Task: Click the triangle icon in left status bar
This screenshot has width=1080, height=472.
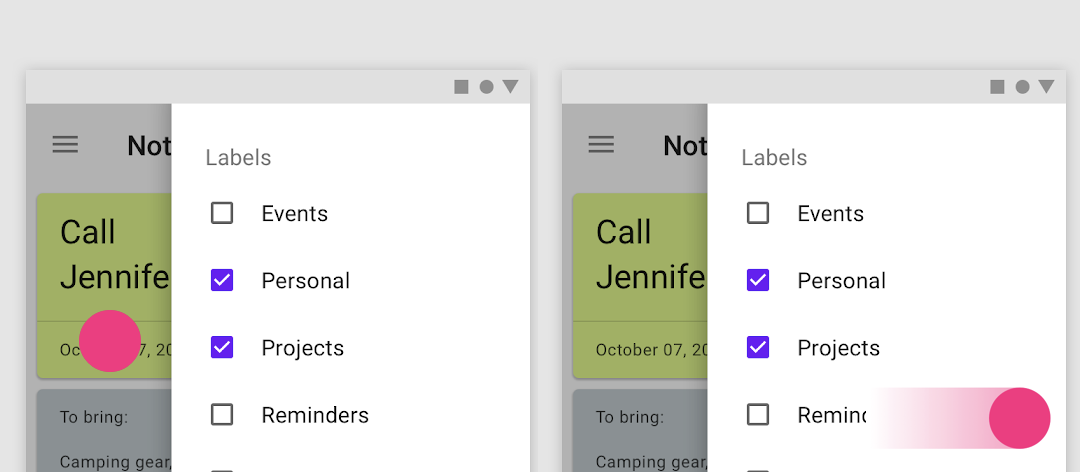Action: pos(510,87)
